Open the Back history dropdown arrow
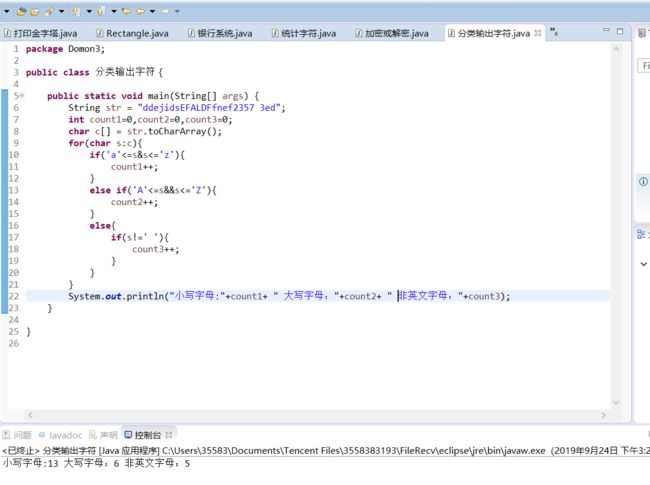Viewport: 650px width, 485px height. point(152,12)
